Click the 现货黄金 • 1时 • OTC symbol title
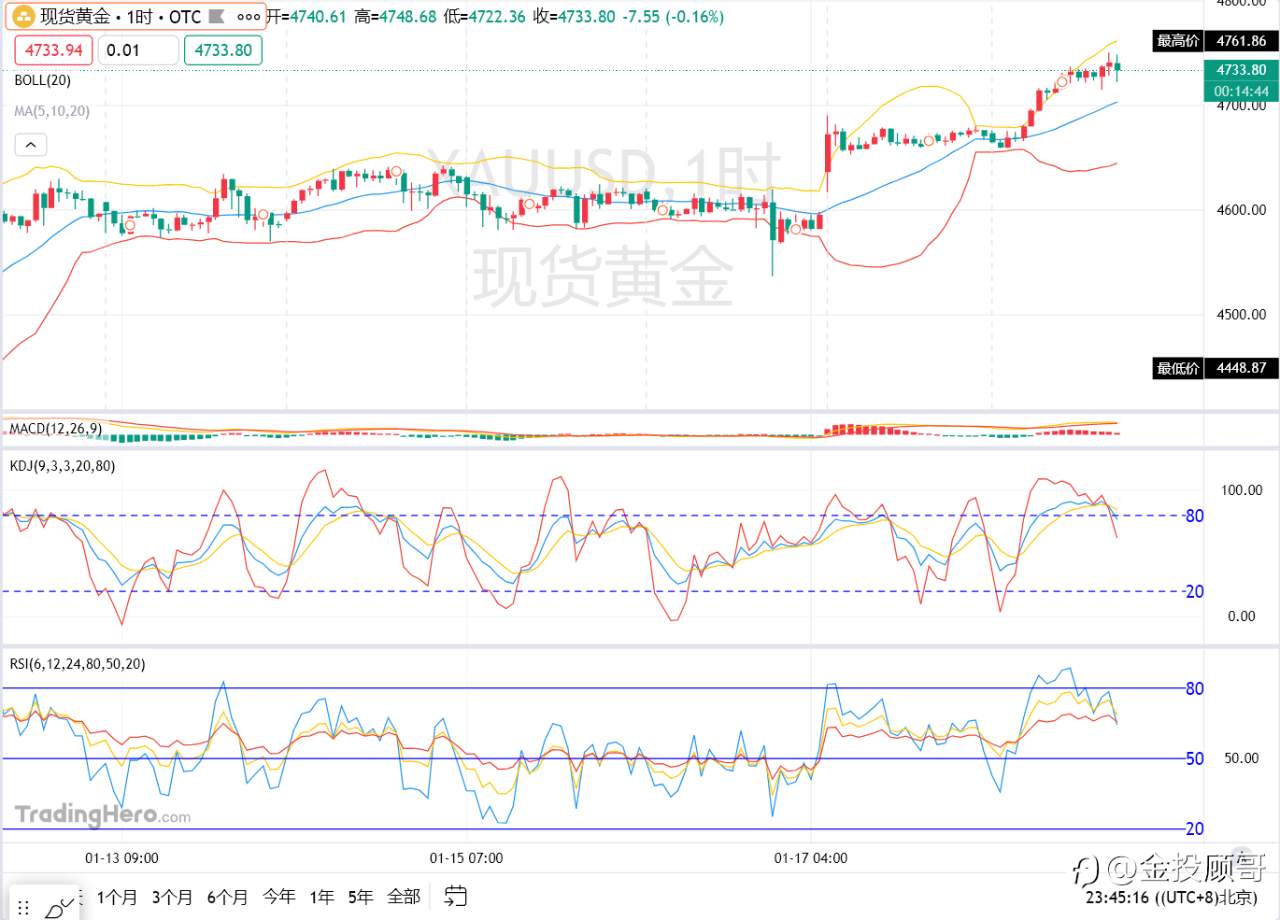 pyautogui.click(x=119, y=17)
